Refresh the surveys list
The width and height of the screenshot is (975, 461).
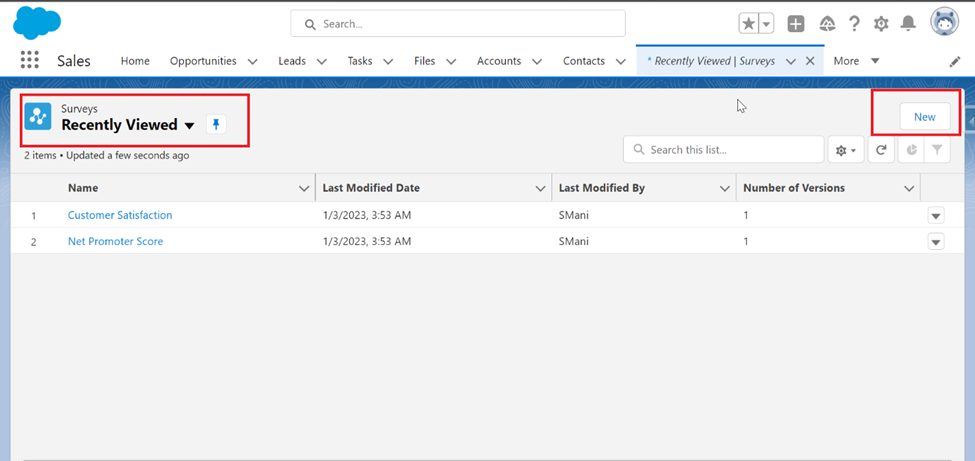pyautogui.click(x=881, y=150)
